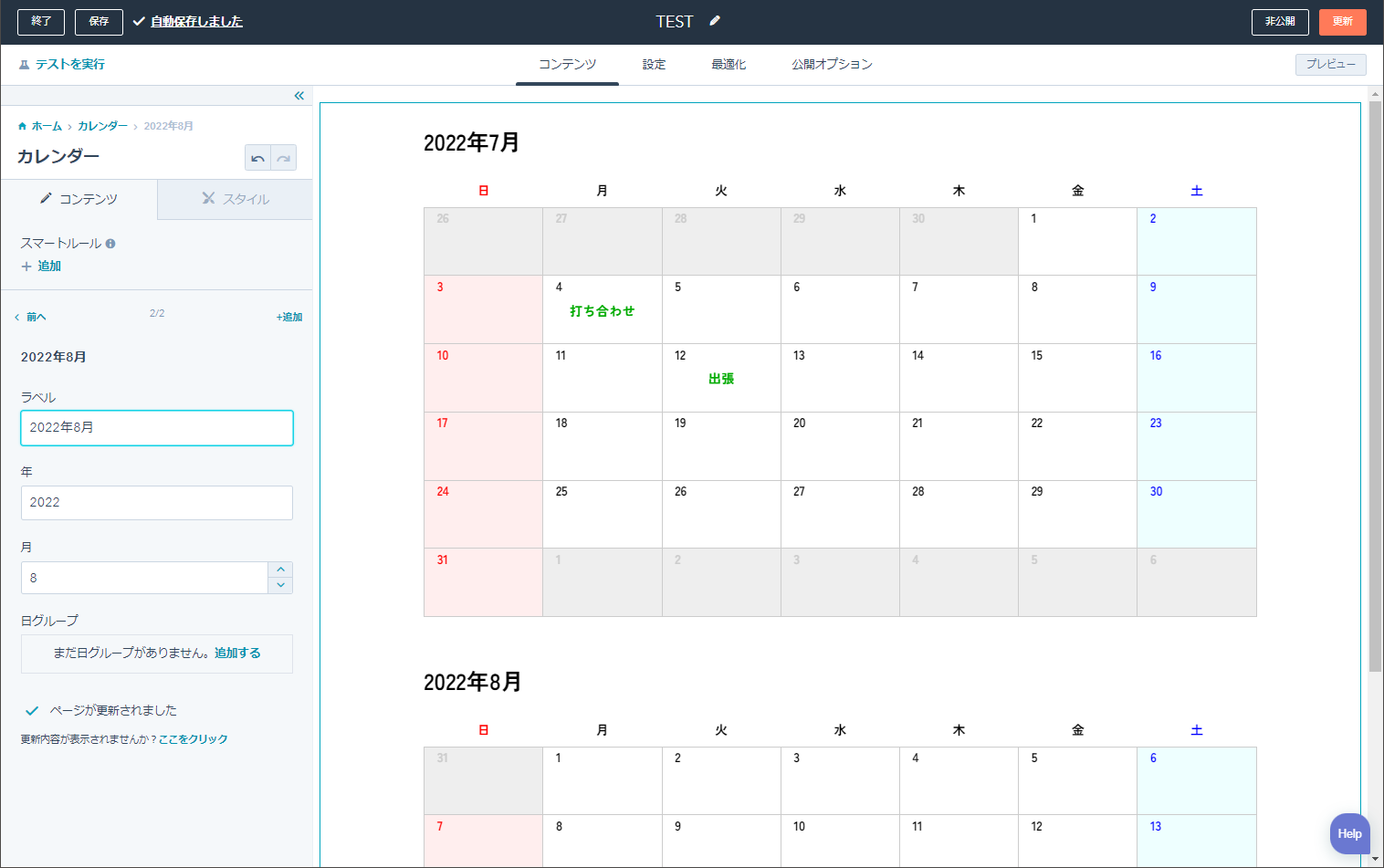1384x868 pixels.
Task: Click カレンダー in the breadcrumb
Action: tap(102, 126)
